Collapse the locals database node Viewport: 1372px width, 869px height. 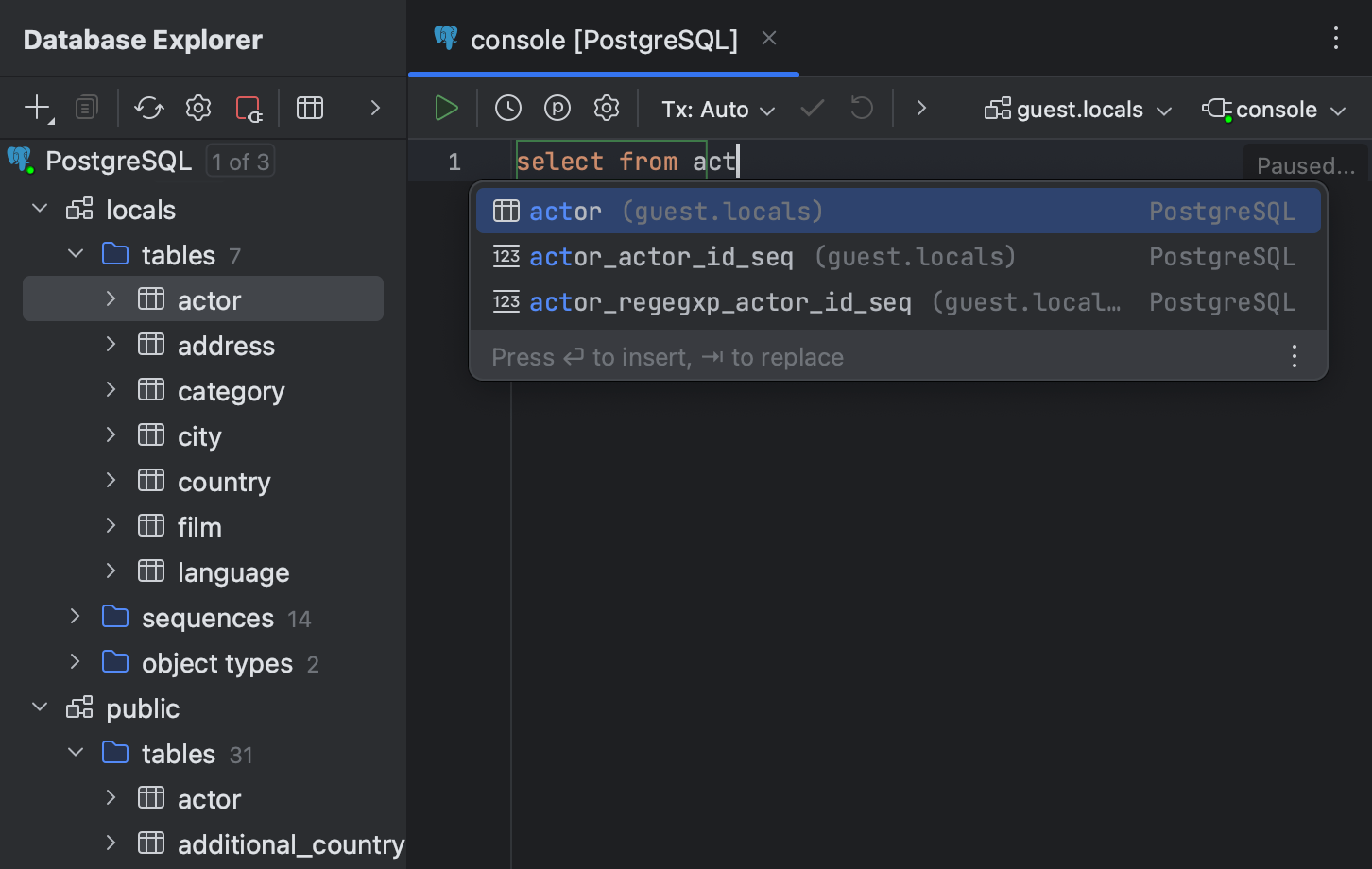click(39, 209)
